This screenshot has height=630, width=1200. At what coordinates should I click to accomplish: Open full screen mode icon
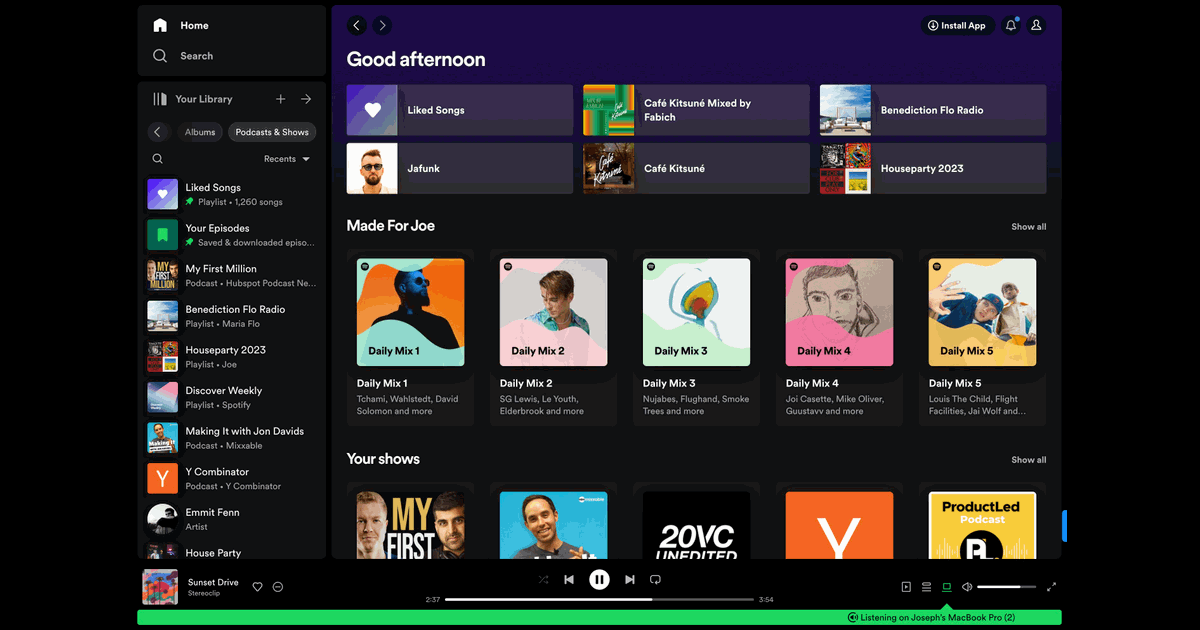(1052, 587)
